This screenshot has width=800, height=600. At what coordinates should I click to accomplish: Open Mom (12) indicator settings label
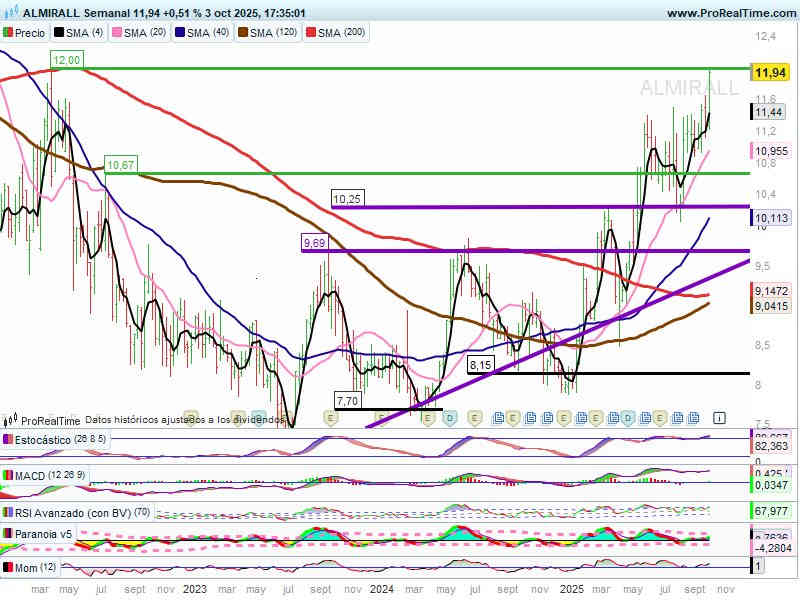pyautogui.click(x=34, y=568)
